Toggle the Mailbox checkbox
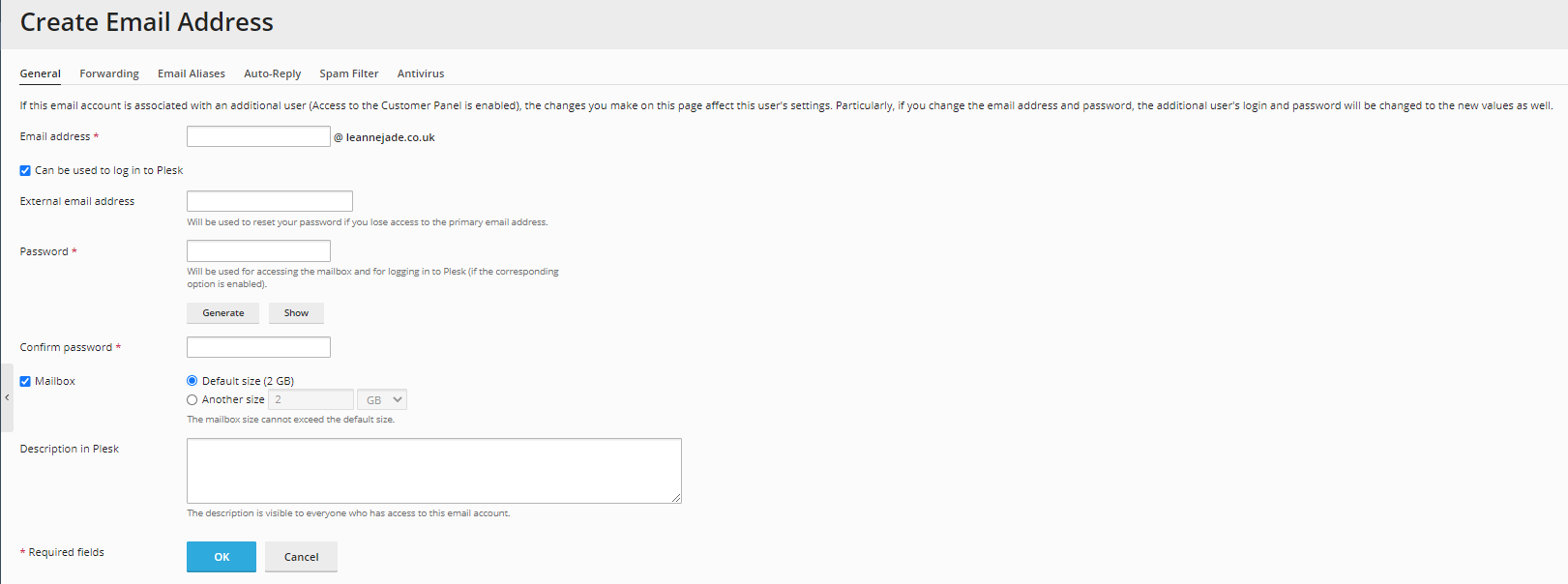 [25, 381]
